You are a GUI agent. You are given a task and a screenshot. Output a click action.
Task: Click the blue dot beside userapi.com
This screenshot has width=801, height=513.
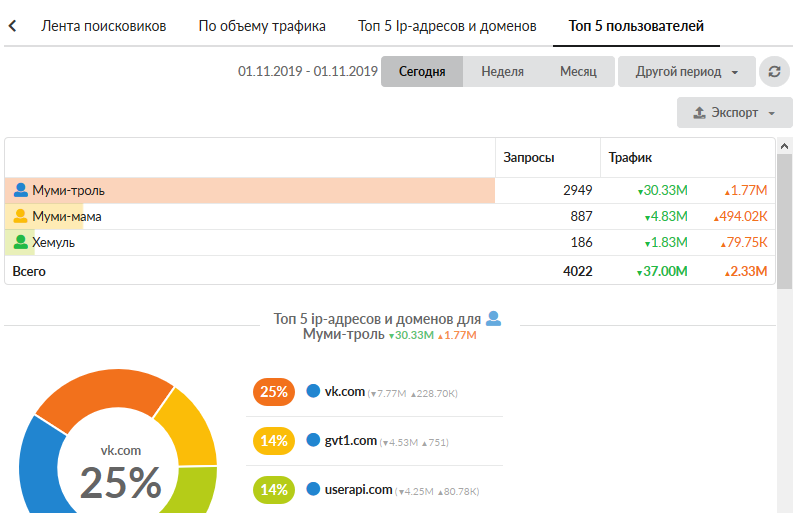click(313, 490)
